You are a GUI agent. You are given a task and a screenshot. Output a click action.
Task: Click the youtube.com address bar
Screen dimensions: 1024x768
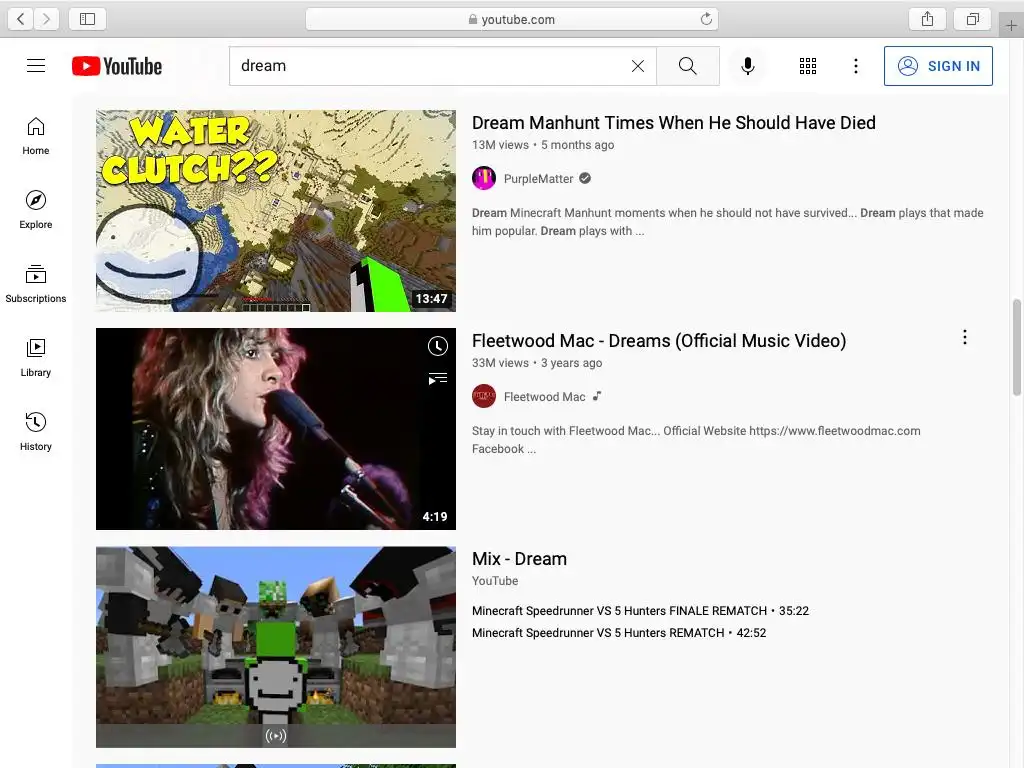[512, 19]
